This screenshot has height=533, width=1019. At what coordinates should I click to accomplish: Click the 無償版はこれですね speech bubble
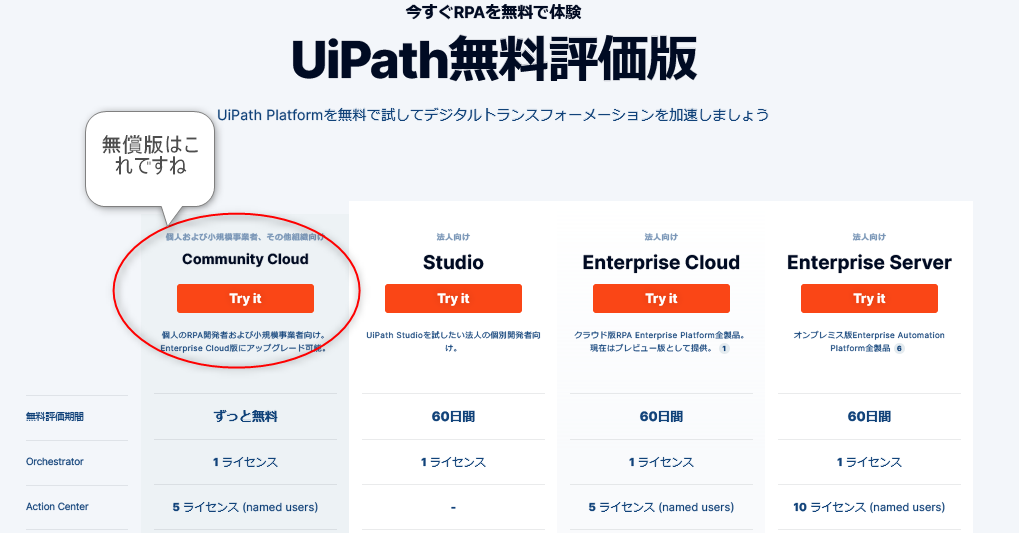[x=150, y=156]
